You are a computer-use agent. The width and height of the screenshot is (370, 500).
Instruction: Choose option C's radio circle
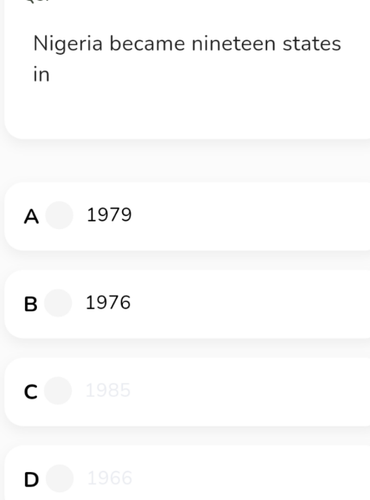(x=58, y=391)
